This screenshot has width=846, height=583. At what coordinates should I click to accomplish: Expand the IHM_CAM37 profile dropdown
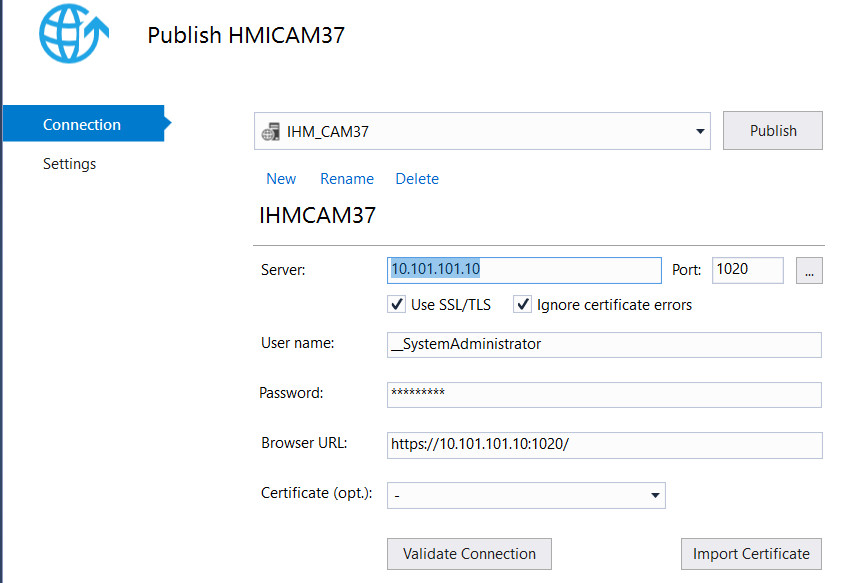pyautogui.click(x=697, y=131)
